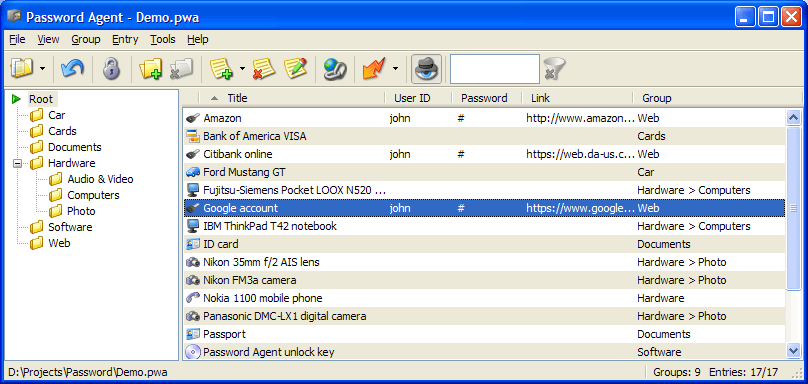Select the Cards folder in tree
The width and height of the screenshot is (808, 384).
[x=62, y=131]
